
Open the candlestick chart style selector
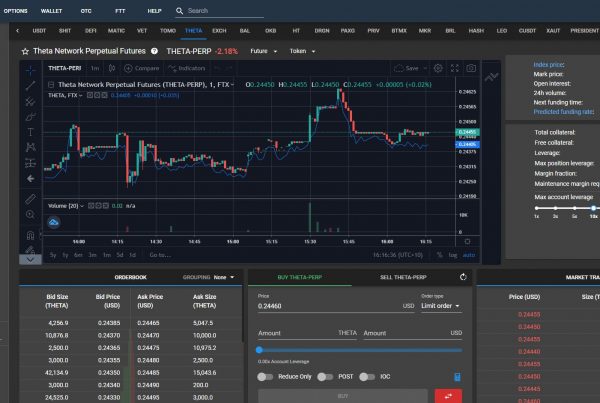click(x=112, y=68)
